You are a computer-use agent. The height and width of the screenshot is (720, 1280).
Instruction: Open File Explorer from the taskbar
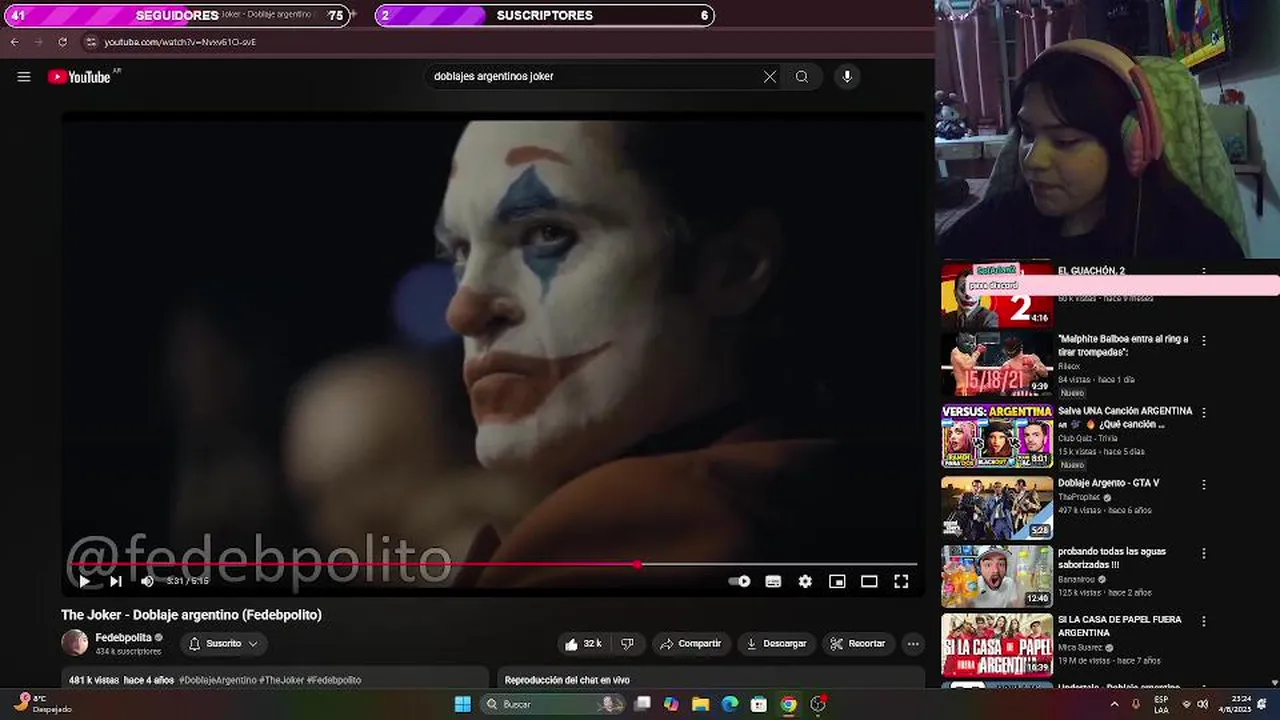tap(701, 704)
